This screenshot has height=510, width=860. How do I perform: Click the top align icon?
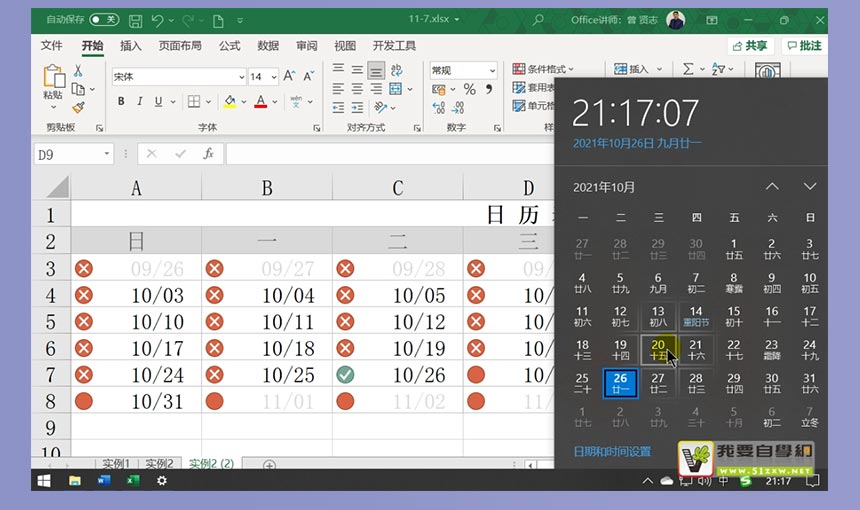(338, 69)
